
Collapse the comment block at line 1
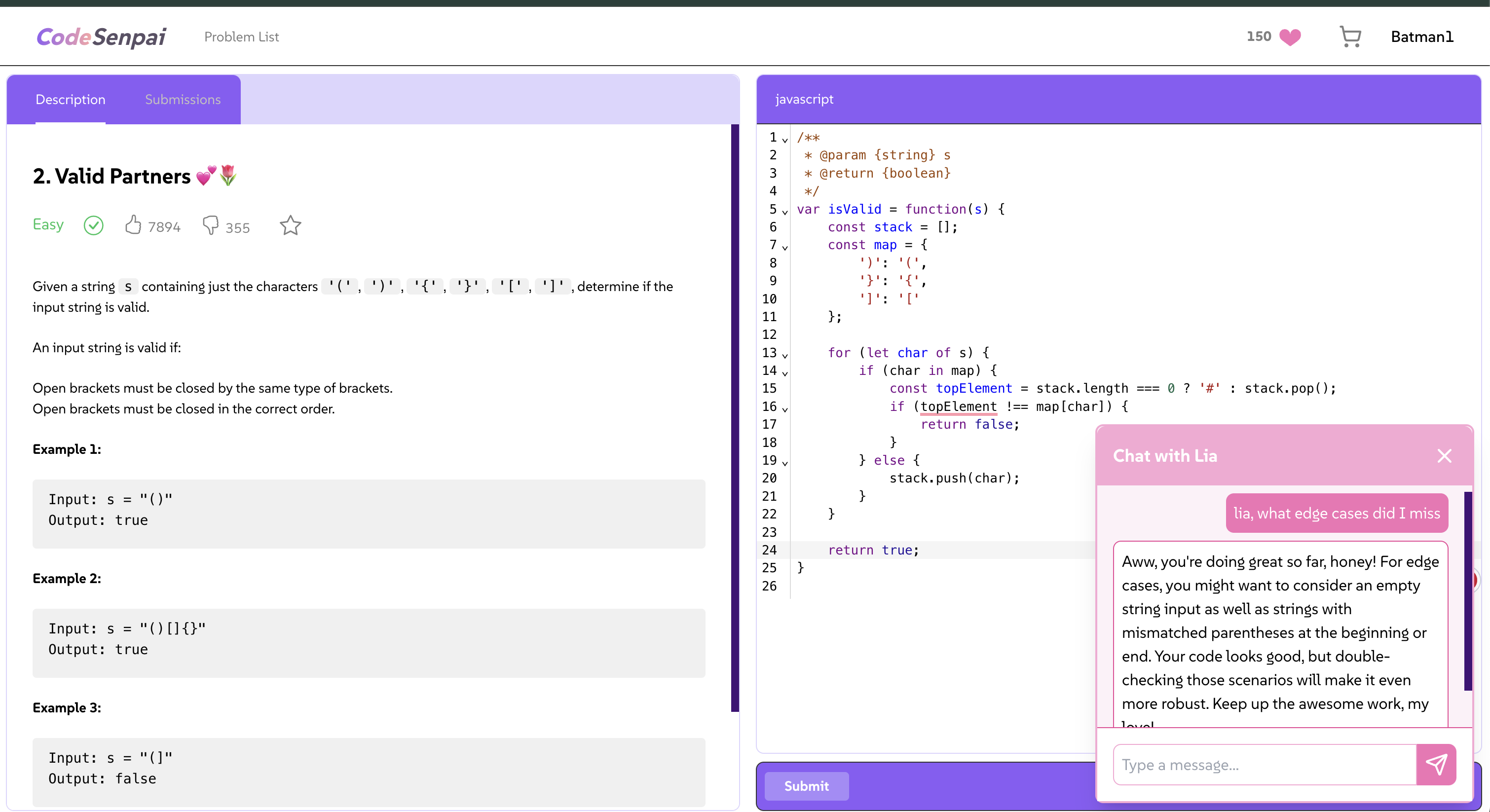785,140
